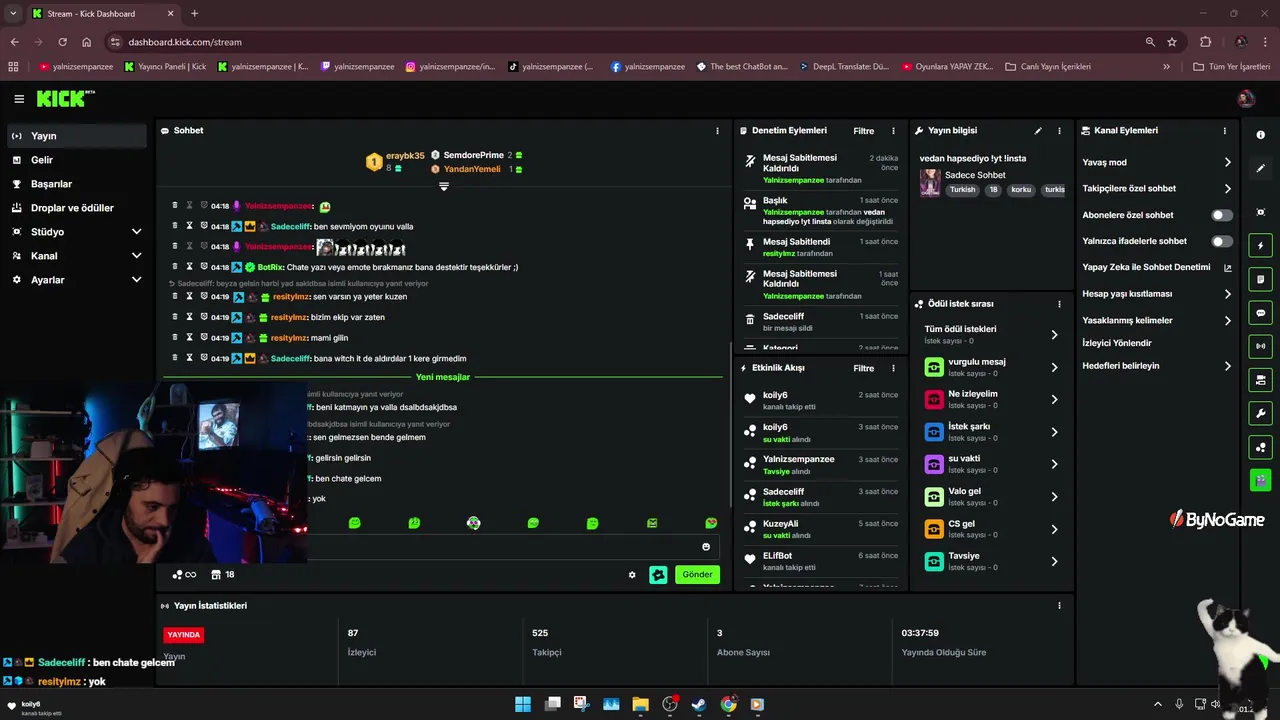
Task: Collapse the chat leaderboard with the arrow under eraybk35
Action: (x=444, y=186)
